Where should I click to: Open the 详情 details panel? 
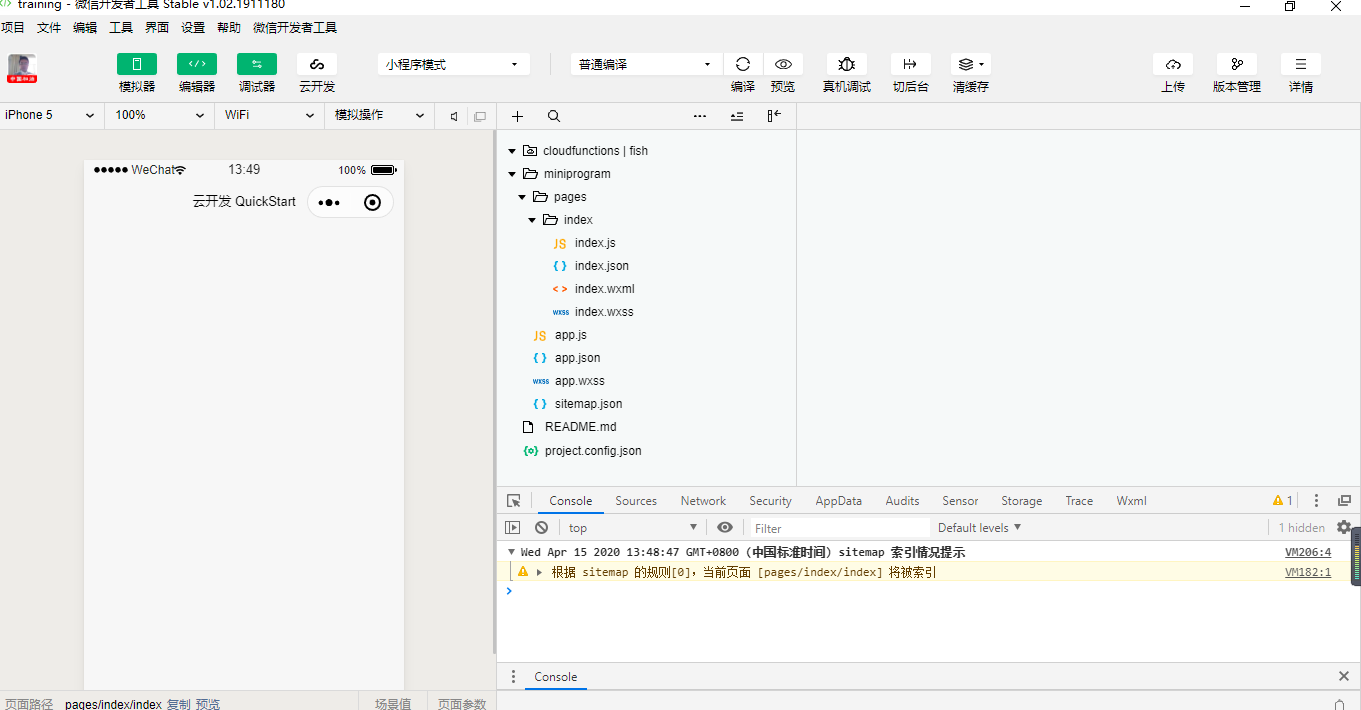1301,64
